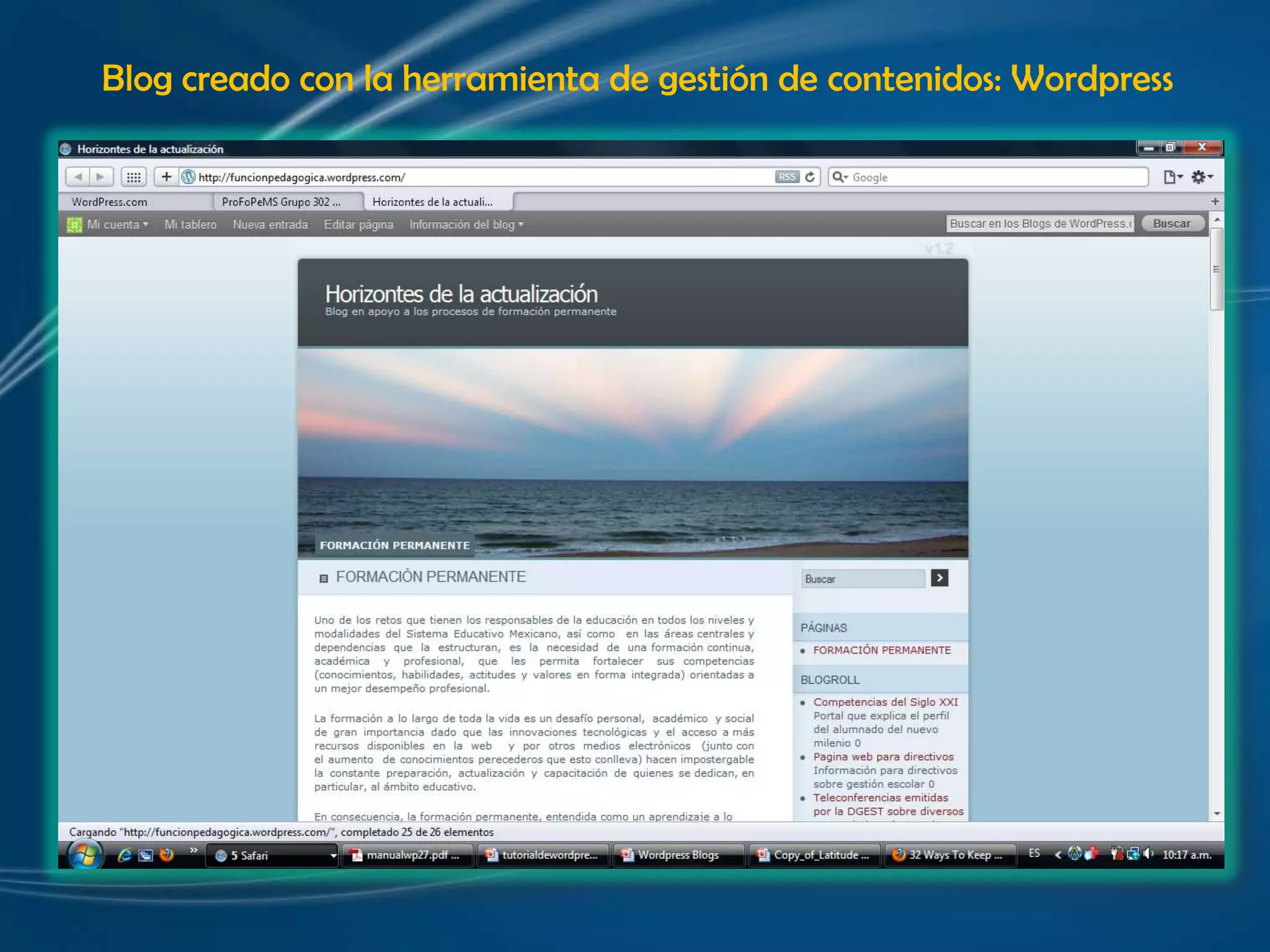
Task: Select the Horizontes de la actuali... tab
Action: (x=439, y=202)
